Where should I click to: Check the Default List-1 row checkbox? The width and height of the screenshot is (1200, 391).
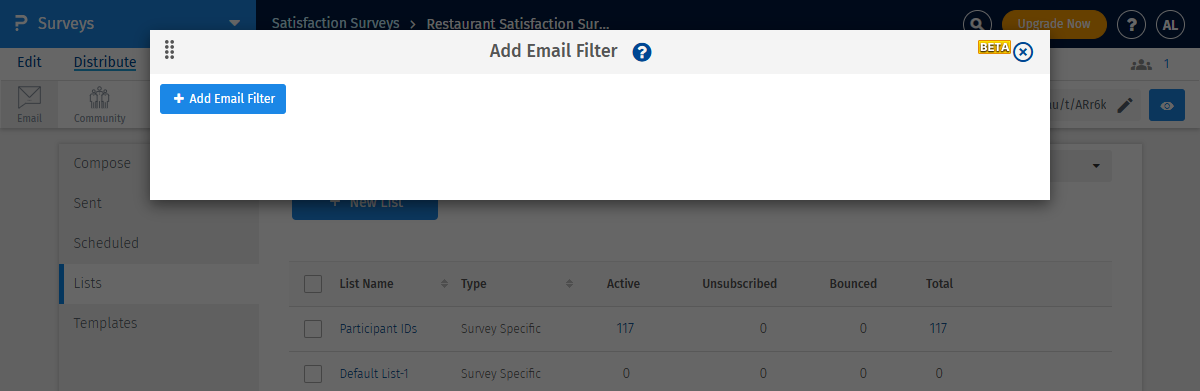[x=313, y=374]
